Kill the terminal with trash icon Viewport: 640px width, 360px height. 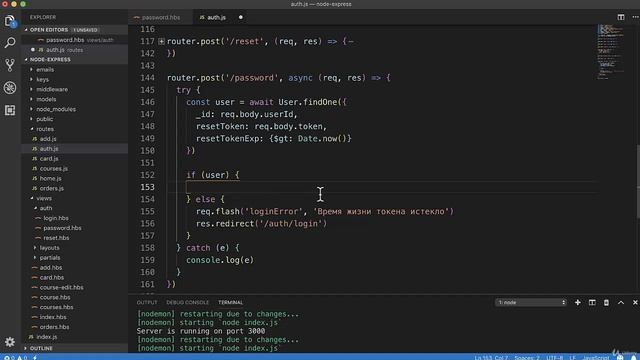point(606,302)
